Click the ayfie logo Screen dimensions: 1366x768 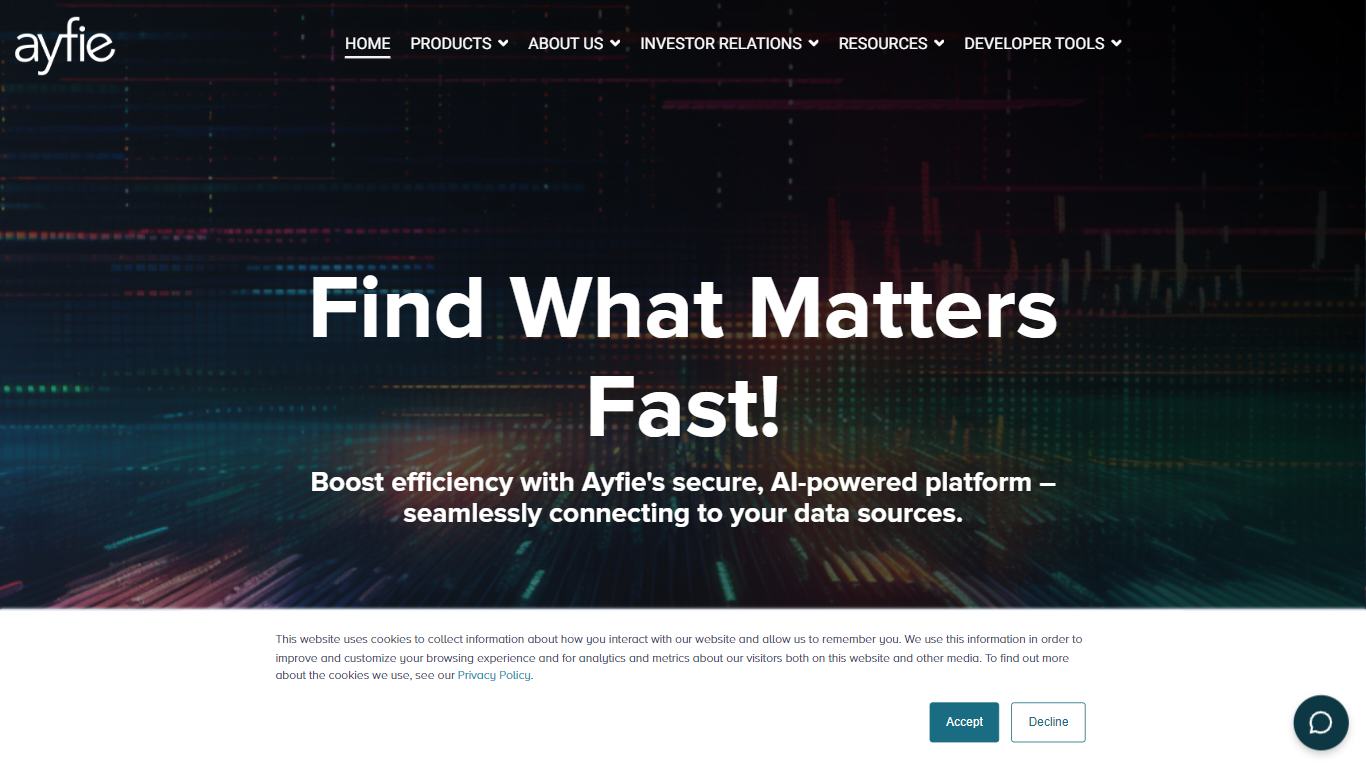click(65, 46)
